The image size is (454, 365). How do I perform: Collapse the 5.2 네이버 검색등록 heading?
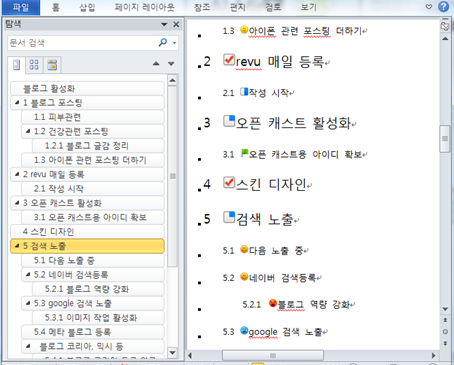(28, 274)
